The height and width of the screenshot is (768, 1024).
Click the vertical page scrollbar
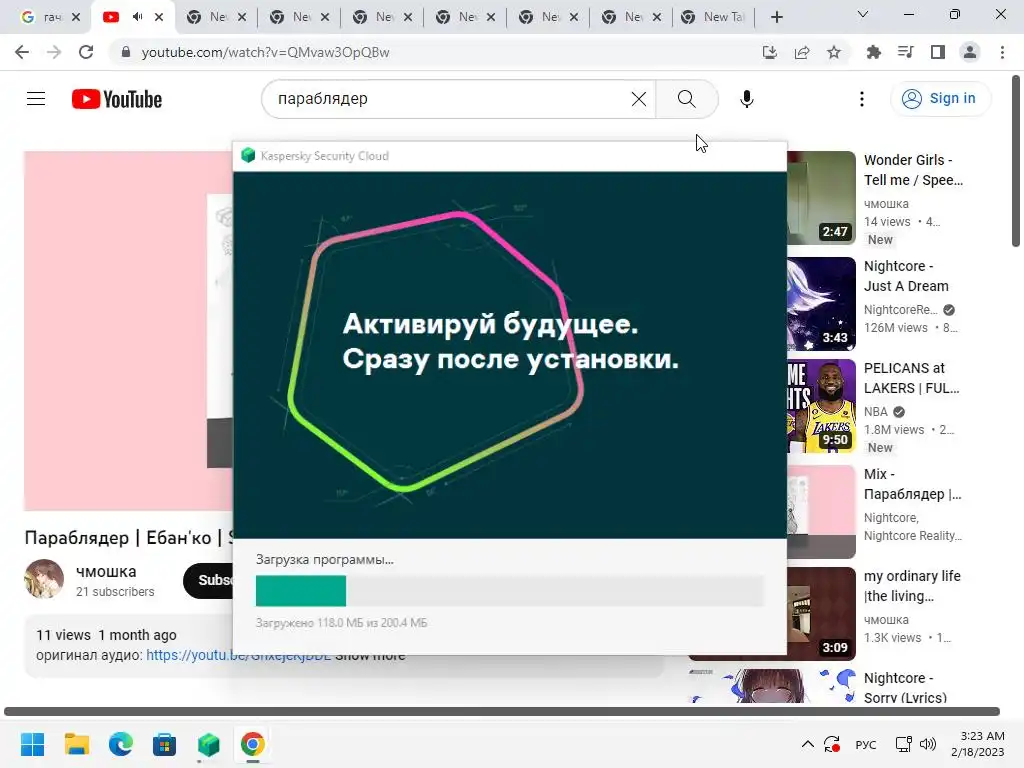click(x=1016, y=161)
